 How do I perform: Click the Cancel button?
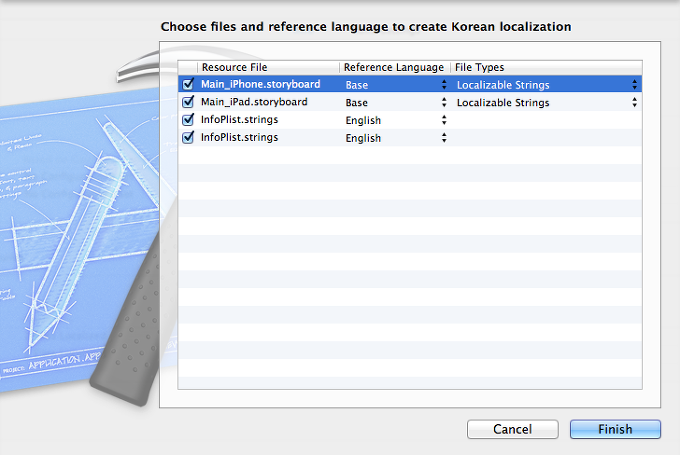(513, 429)
